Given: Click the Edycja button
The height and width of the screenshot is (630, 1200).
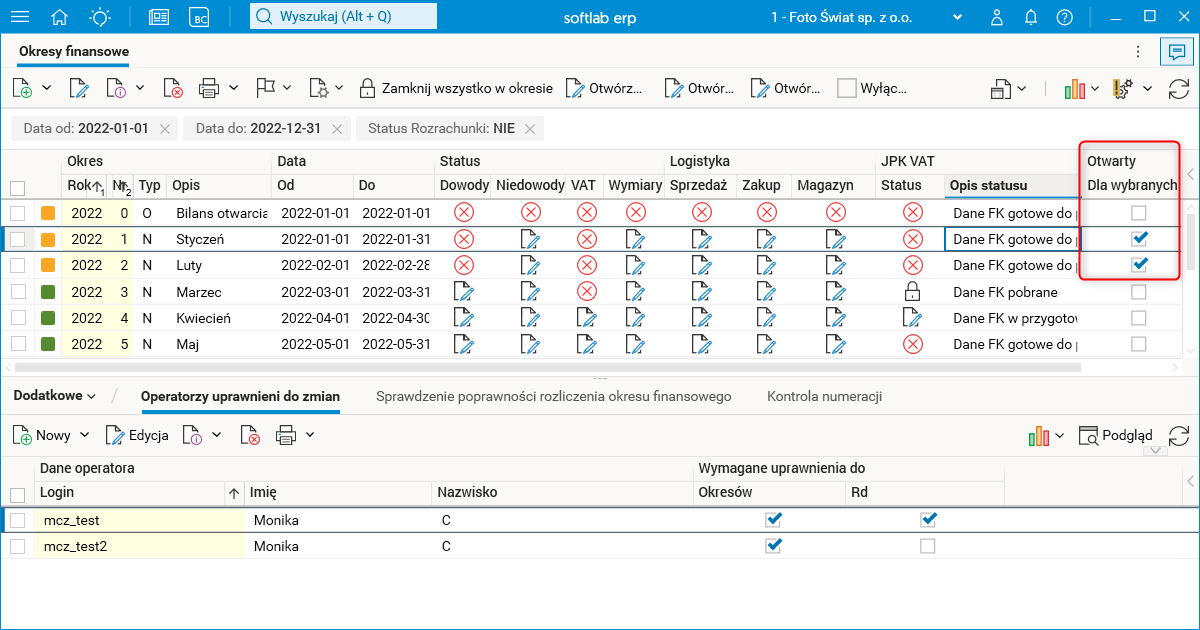Looking at the screenshot, I should pos(137,435).
